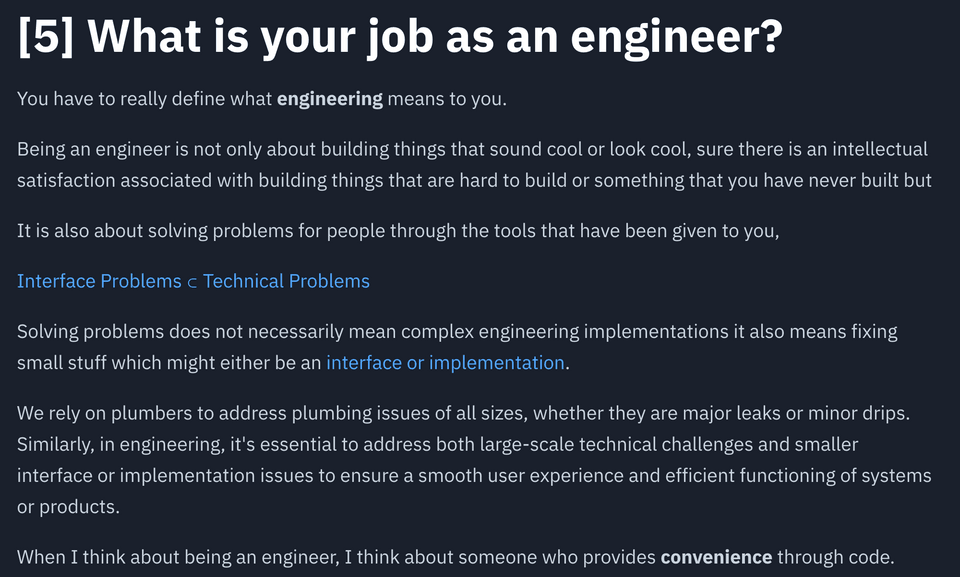The height and width of the screenshot is (577, 960).
Task: Click the line "It is also about solving problems"
Action: [x=398, y=231]
